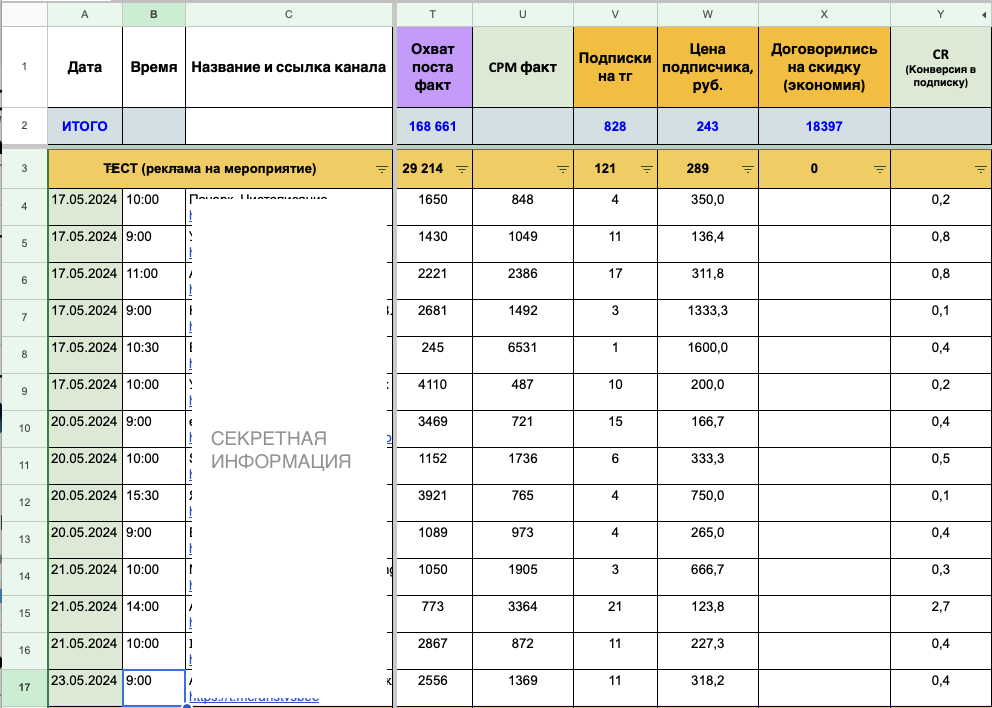Click CR (Конверсия в подписку) header
Screen dimensions: 992x708
[x=940, y=66]
